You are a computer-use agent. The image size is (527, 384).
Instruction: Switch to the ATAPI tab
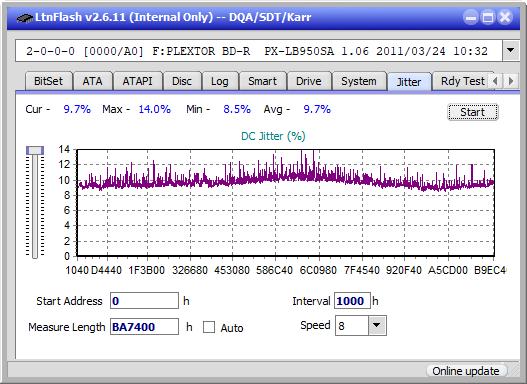coord(137,81)
